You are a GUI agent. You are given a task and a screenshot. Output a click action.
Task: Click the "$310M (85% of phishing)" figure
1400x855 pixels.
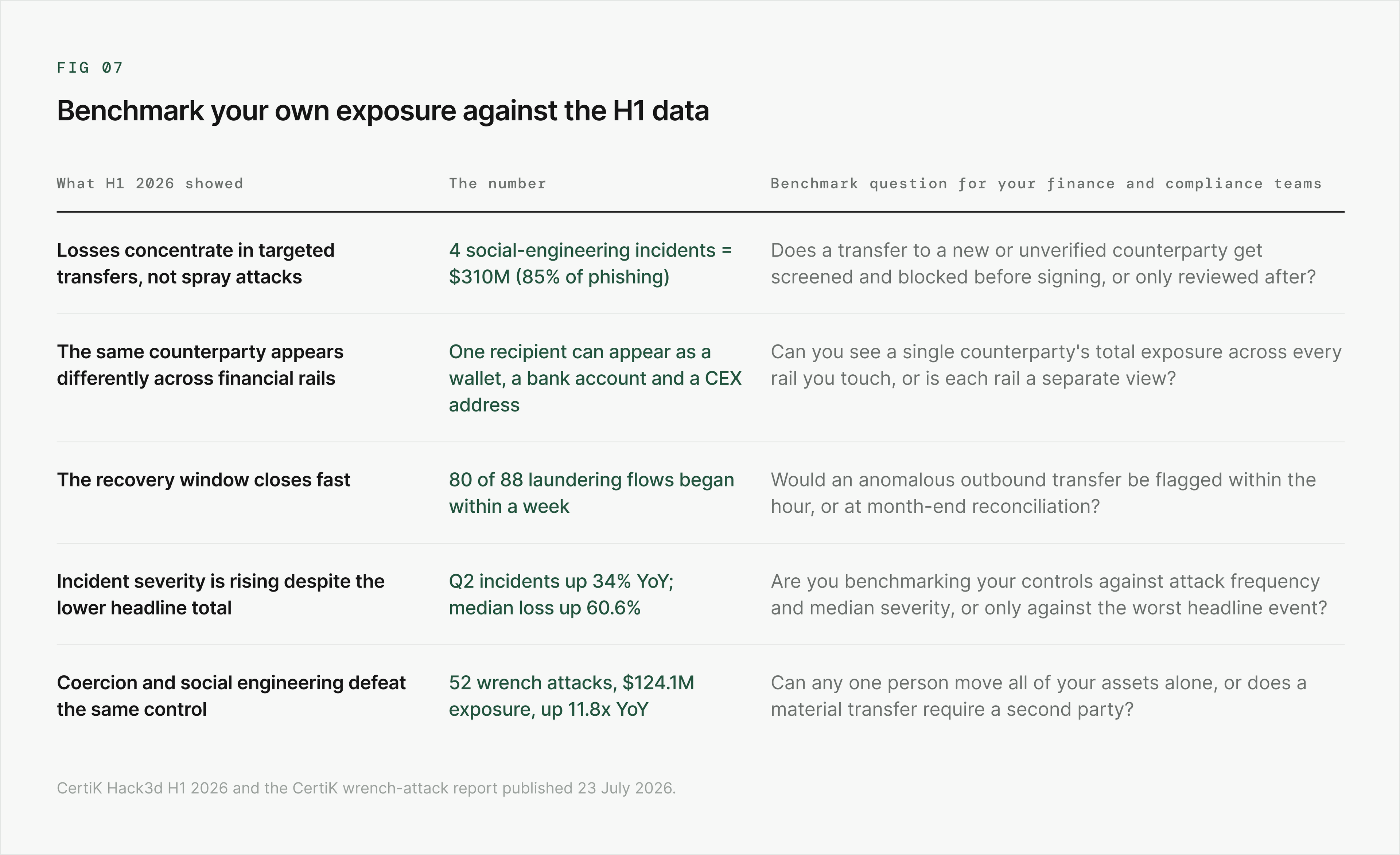559,277
